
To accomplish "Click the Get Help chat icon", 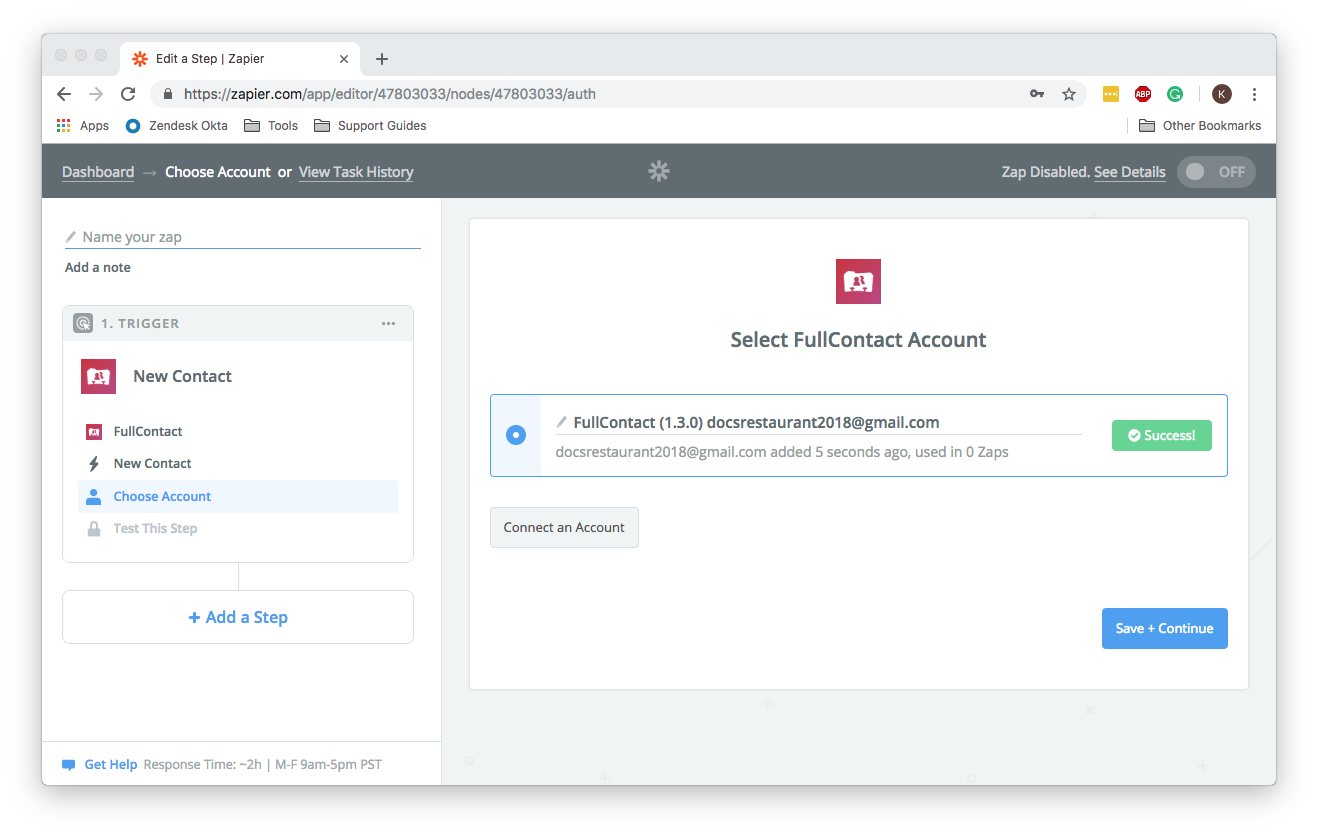I will 69,765.
